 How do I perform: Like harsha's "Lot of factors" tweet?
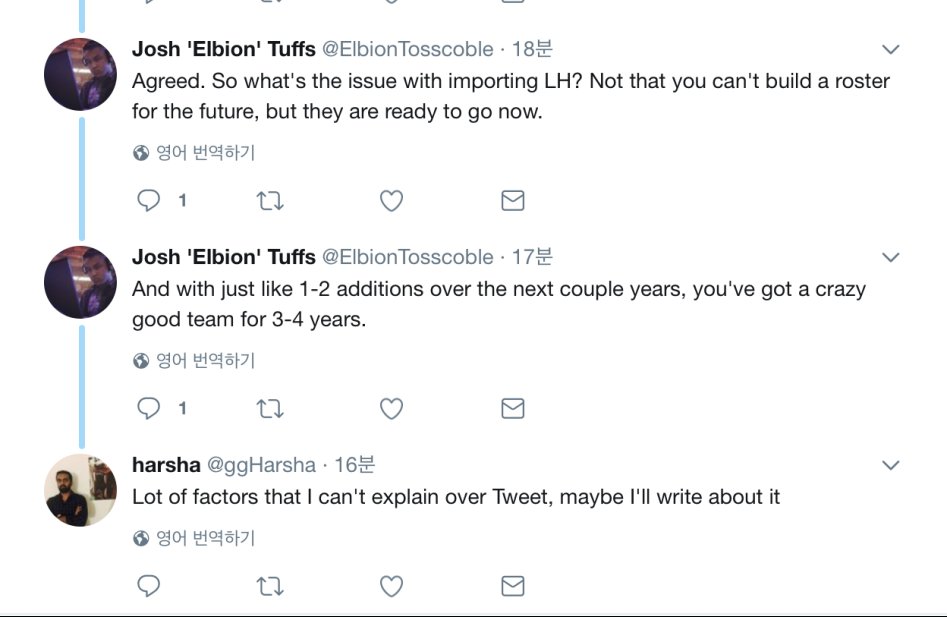pyautogui.click(x=391, y=586)
